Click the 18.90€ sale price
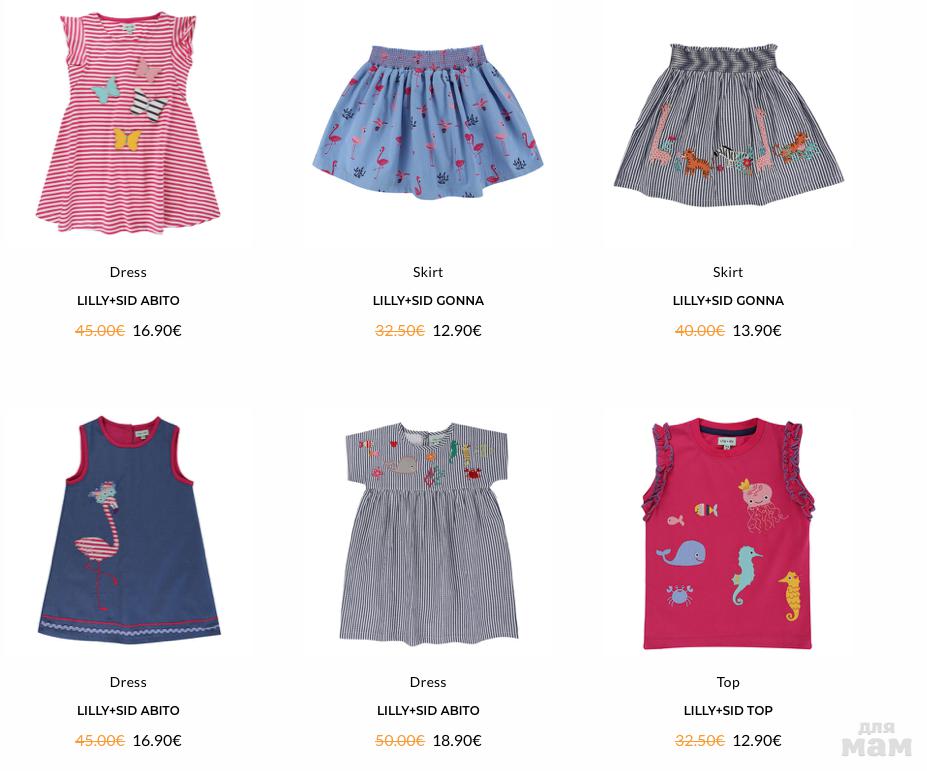The width and height of the screenshot is (927, 771). click(457, 740)
